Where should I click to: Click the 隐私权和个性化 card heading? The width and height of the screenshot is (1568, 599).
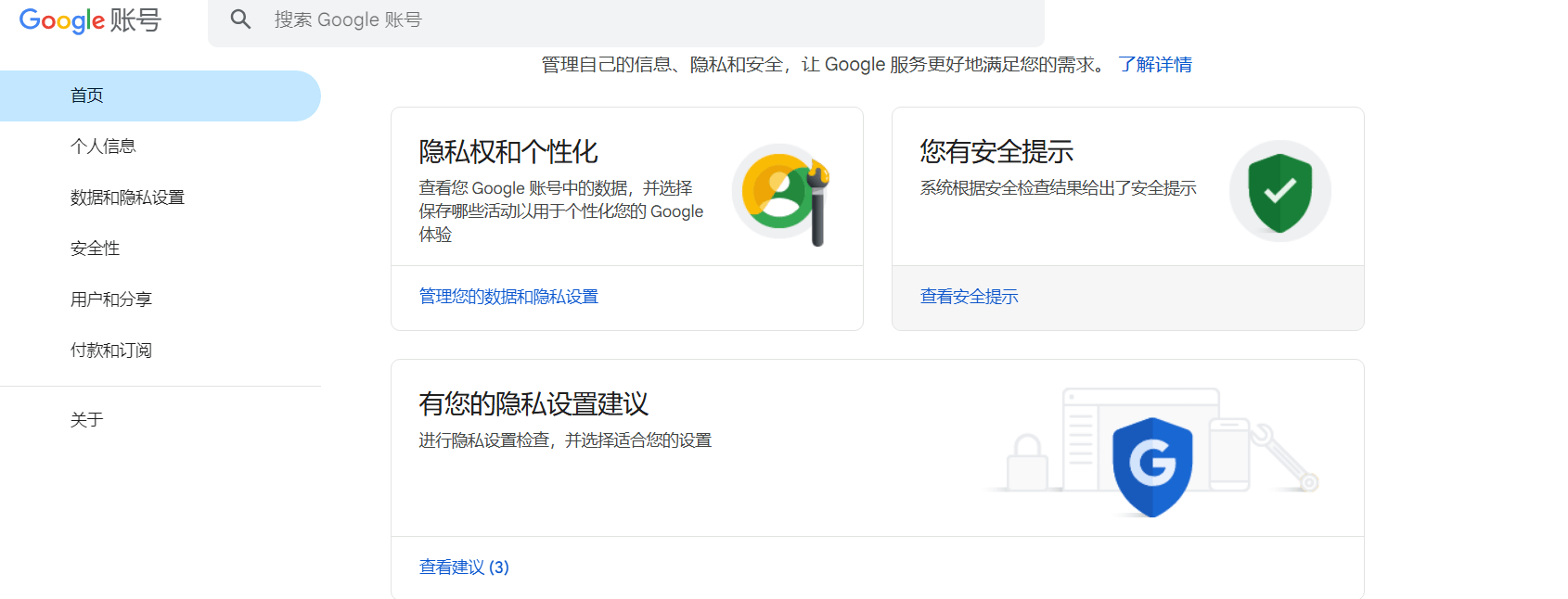508,152
